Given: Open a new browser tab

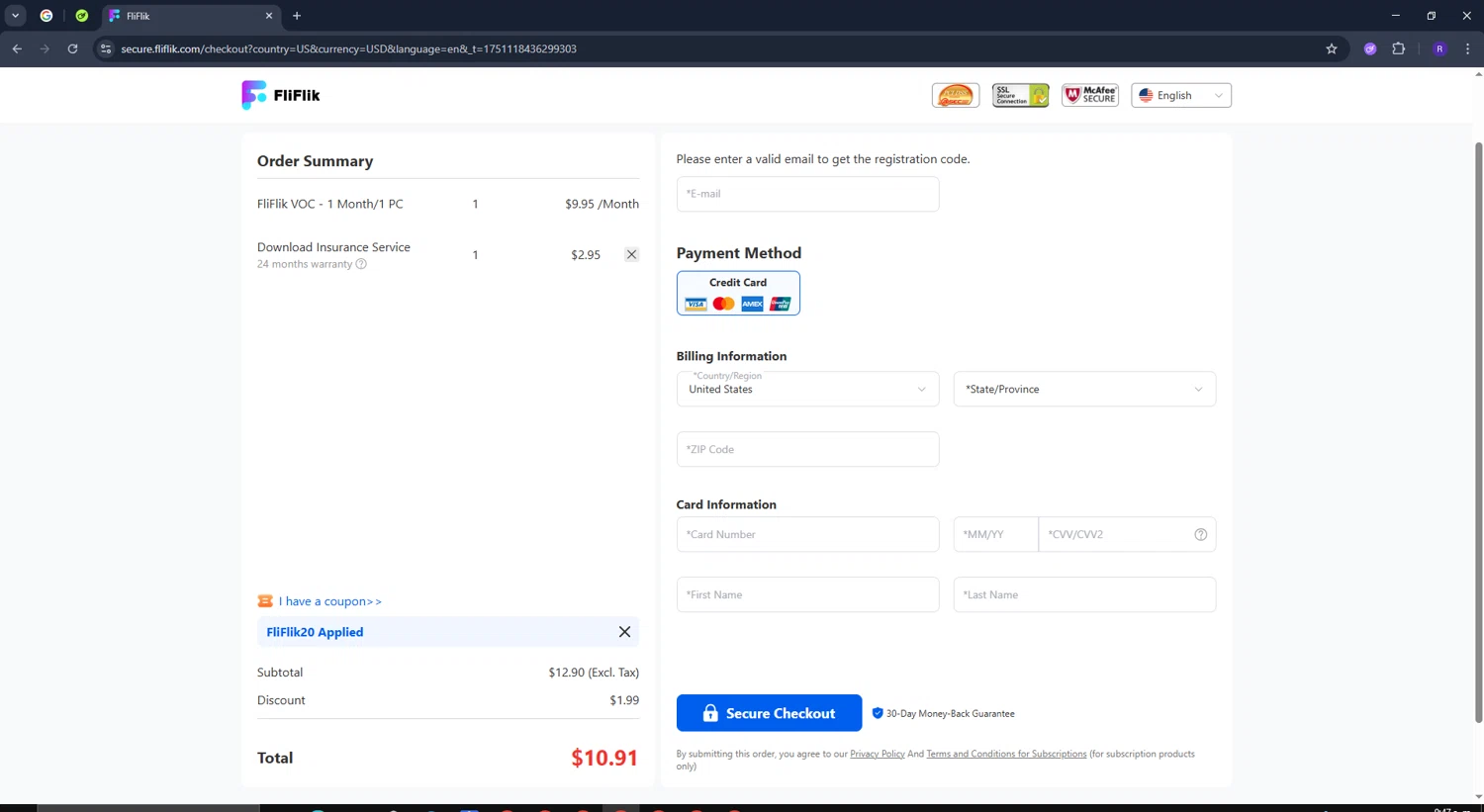Looking at the screenshot, I should (297, 16).
